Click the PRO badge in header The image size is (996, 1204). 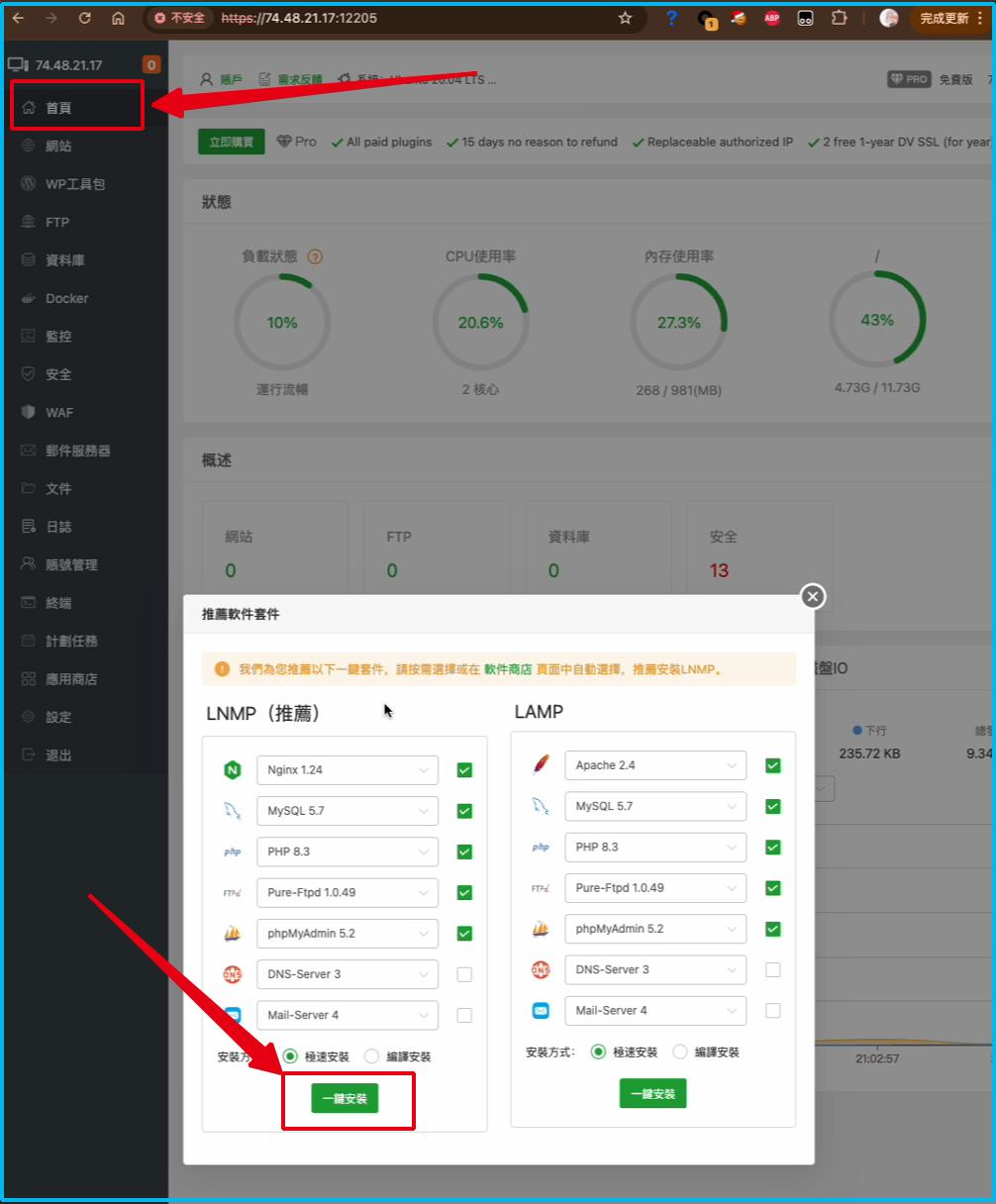tap(909, 79)
